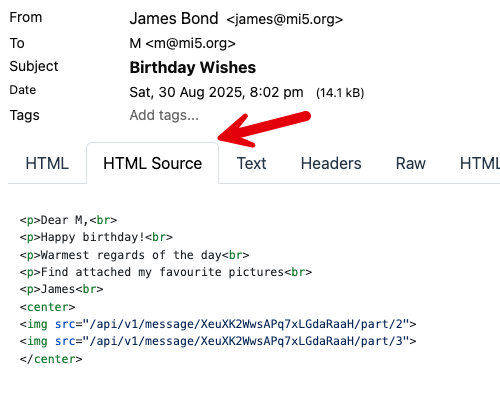Click the 14.1 kB size label

coord(340,93)
